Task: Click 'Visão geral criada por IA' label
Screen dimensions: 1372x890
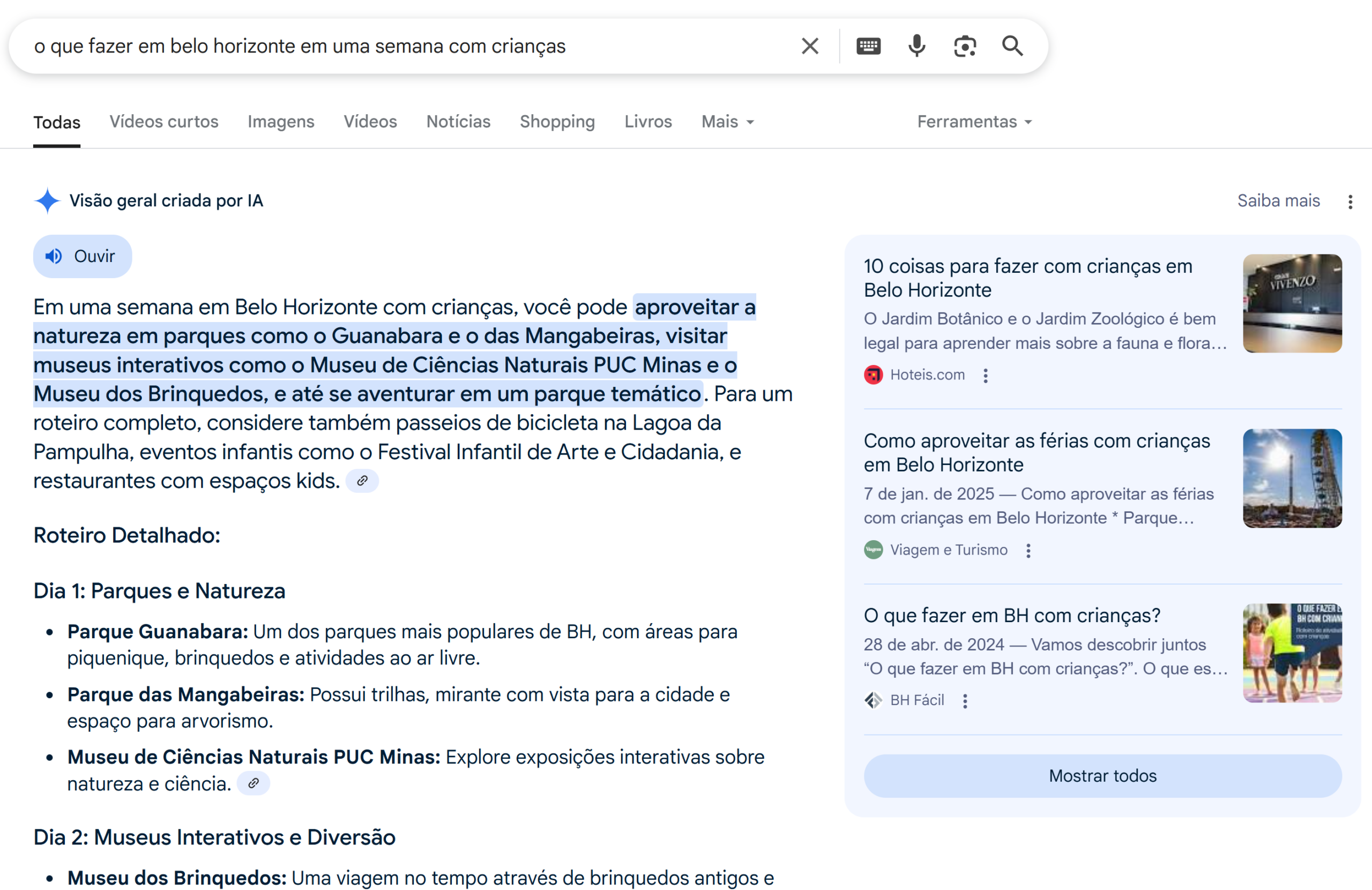Action: (166, 200)
